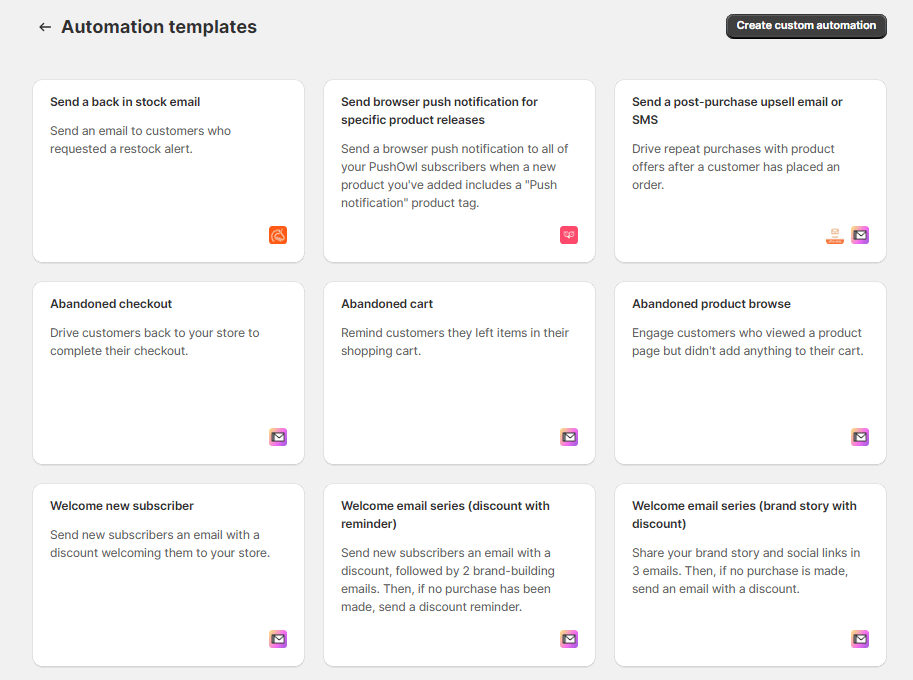Viewport: 913px width, 680px height.
Task: Click the email icon on Abandoned product browse card
Action: [860, 437]
